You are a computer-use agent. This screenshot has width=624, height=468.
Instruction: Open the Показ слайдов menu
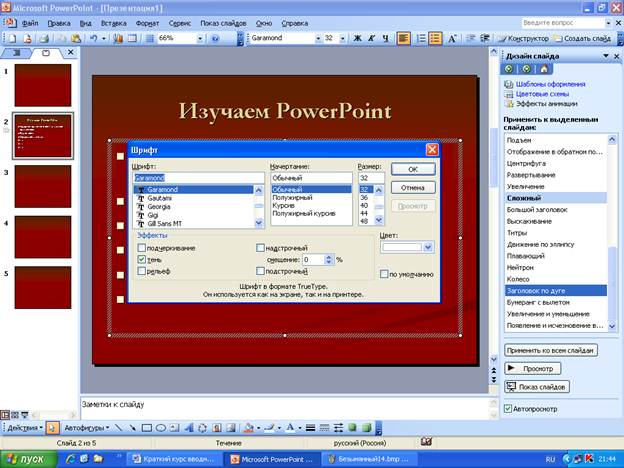click(x=223, y=23)
